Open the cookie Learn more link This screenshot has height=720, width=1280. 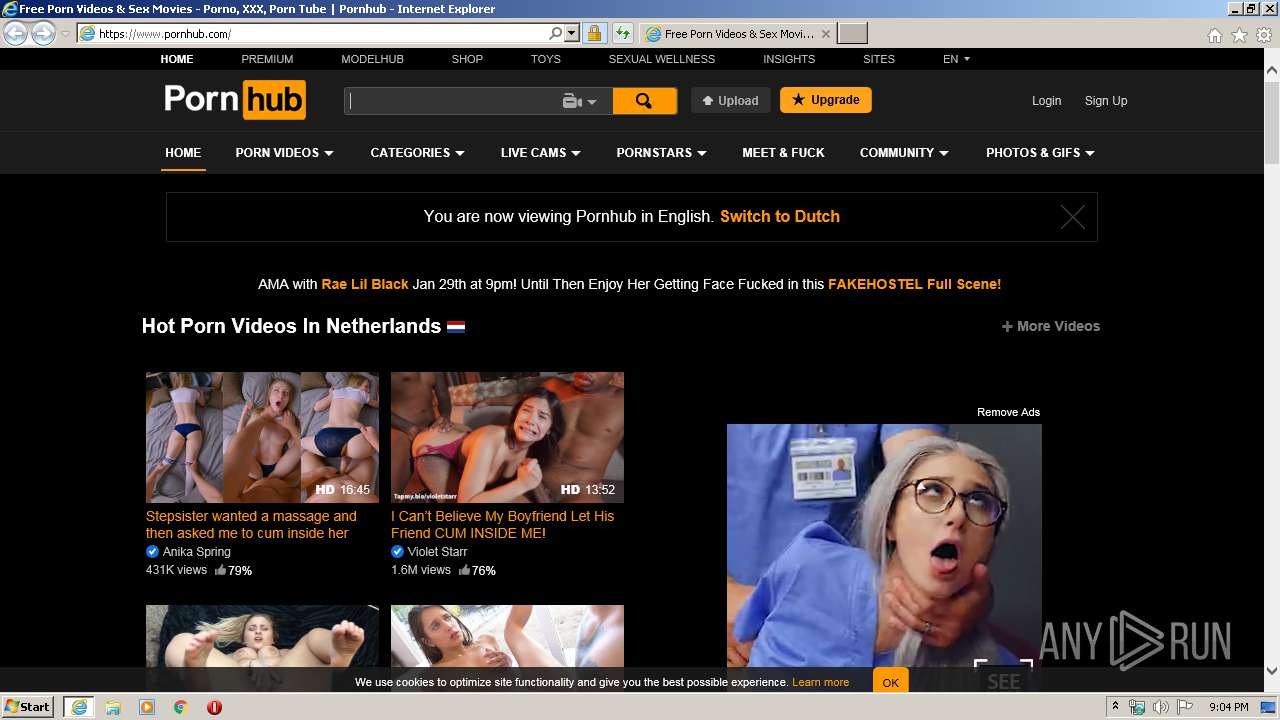click(x=820, y=682)
